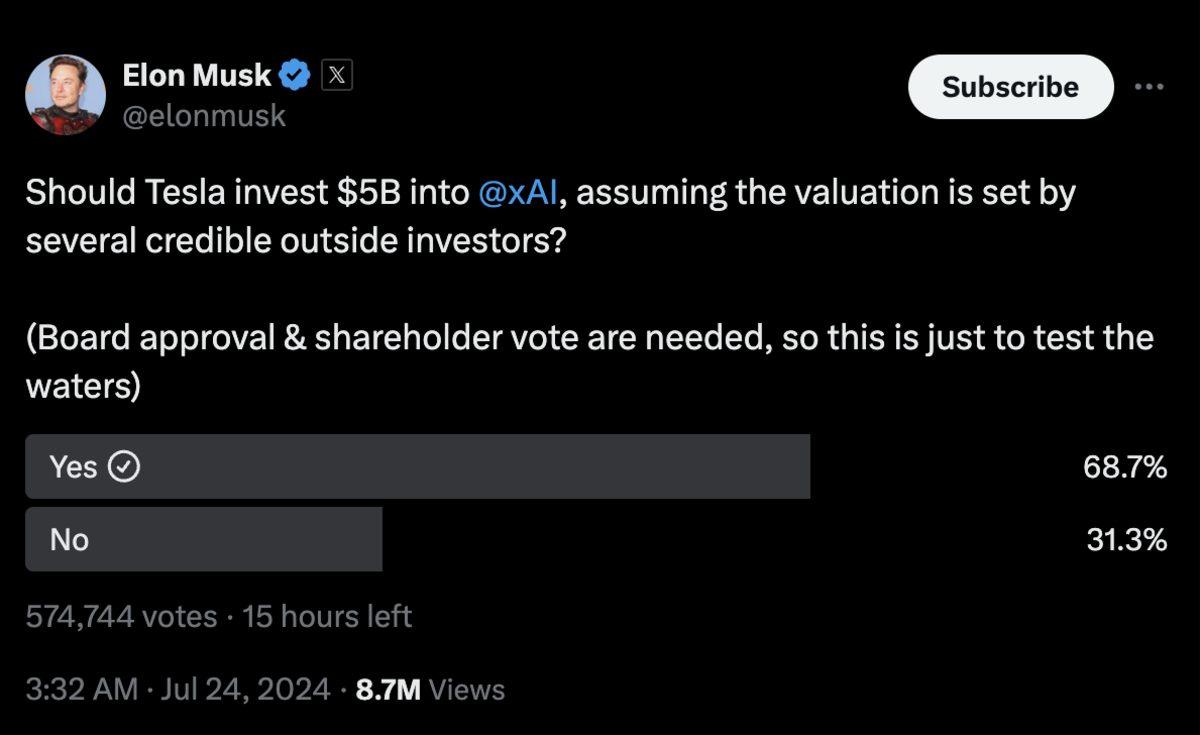Click the 31.3% result for No
1200x735 pixels.
click(x=1127, y=538)
